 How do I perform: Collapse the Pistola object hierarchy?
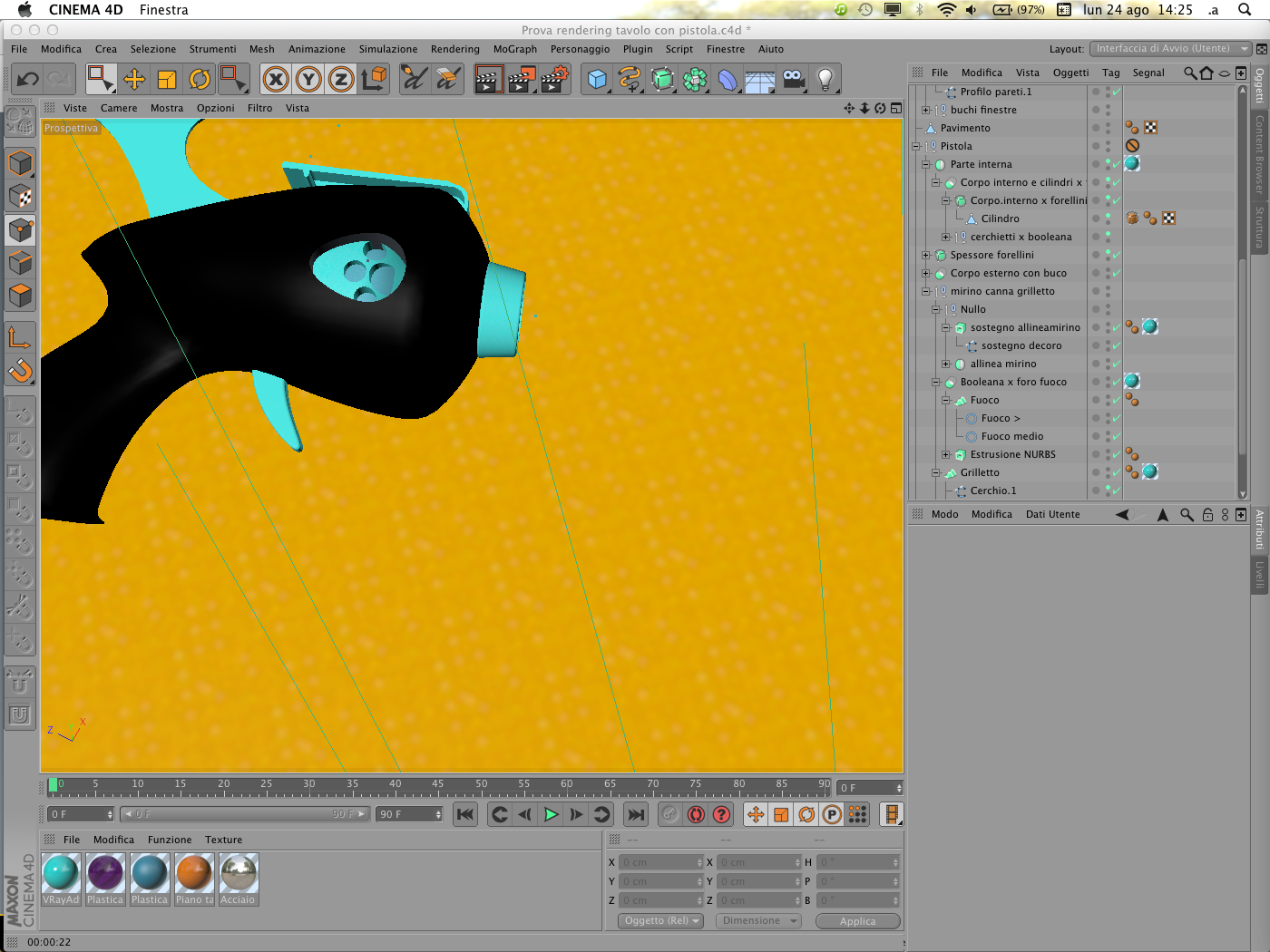pos(915,146)
